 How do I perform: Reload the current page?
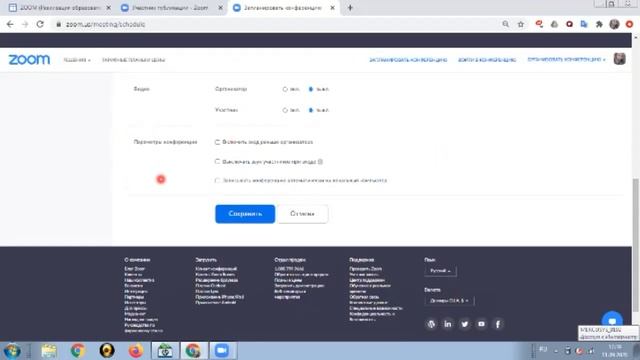click(40, 24)
